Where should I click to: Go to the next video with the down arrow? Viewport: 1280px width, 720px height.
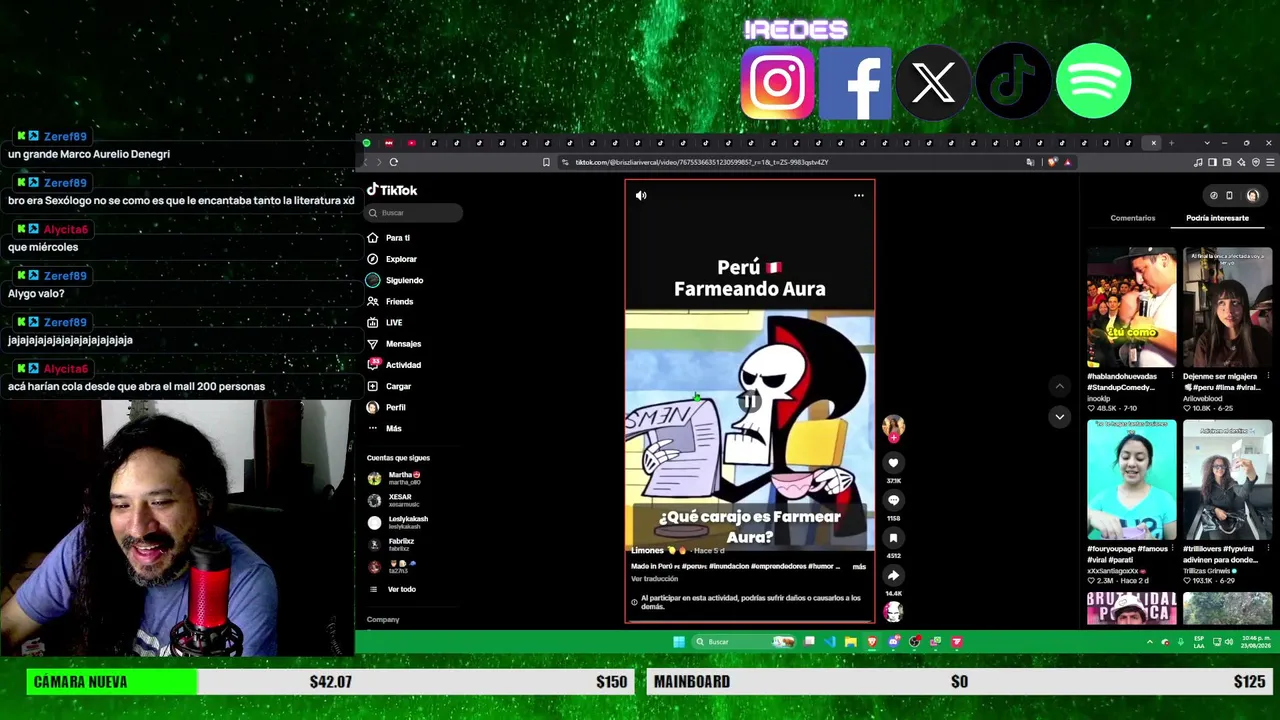[1059, 417]
